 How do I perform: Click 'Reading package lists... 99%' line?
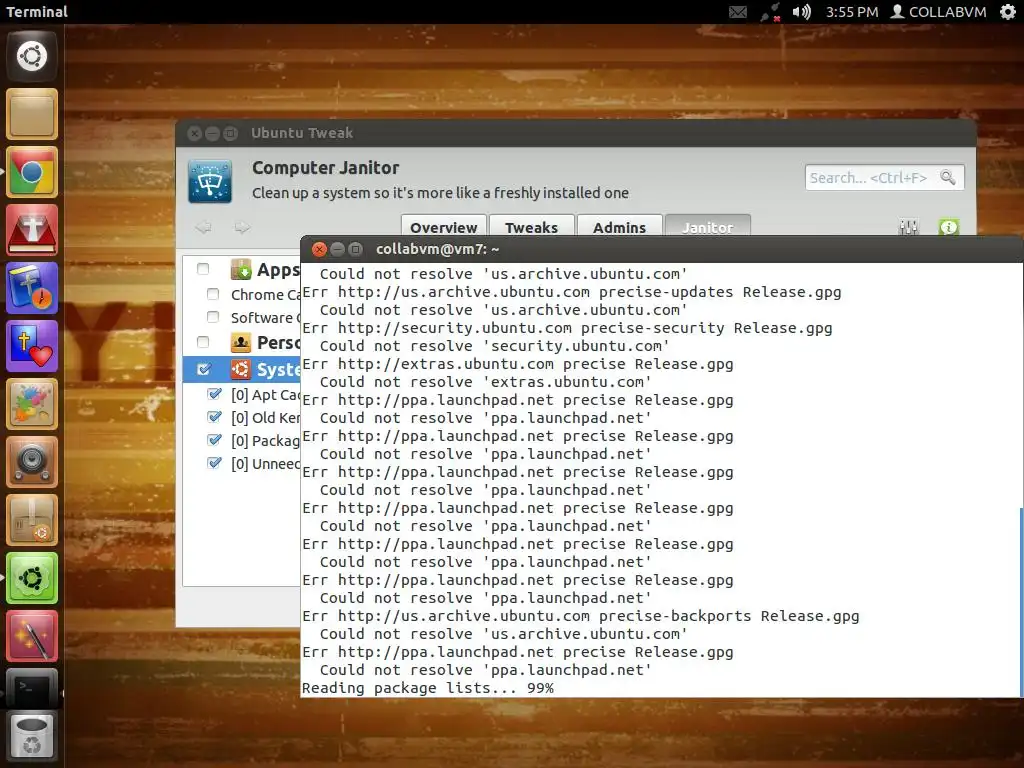coord(428,688)
